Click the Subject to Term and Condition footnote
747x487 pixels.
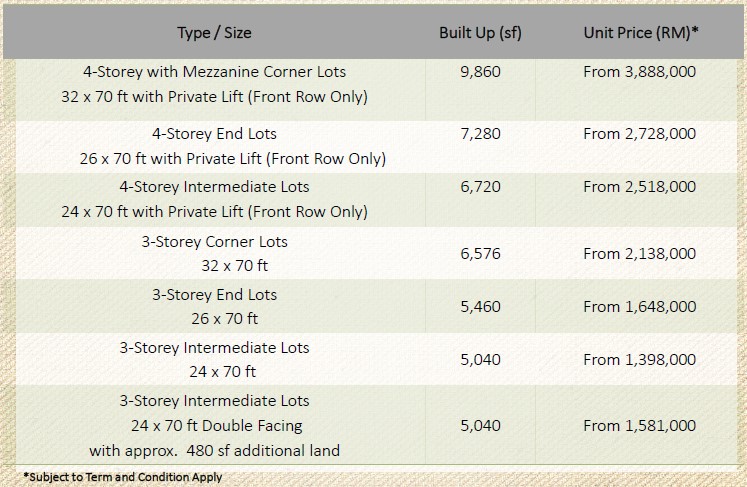pyautogui.click(x=123, y=477)
